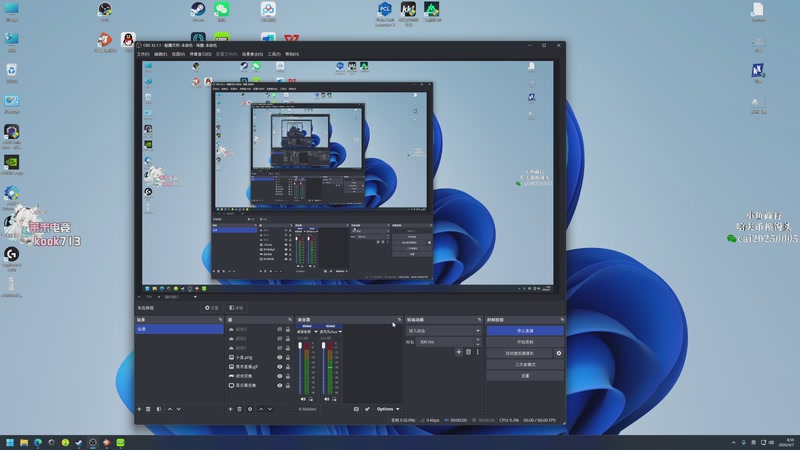Click the add scene plus icon
Screen dimensions: 800x450
139,409
